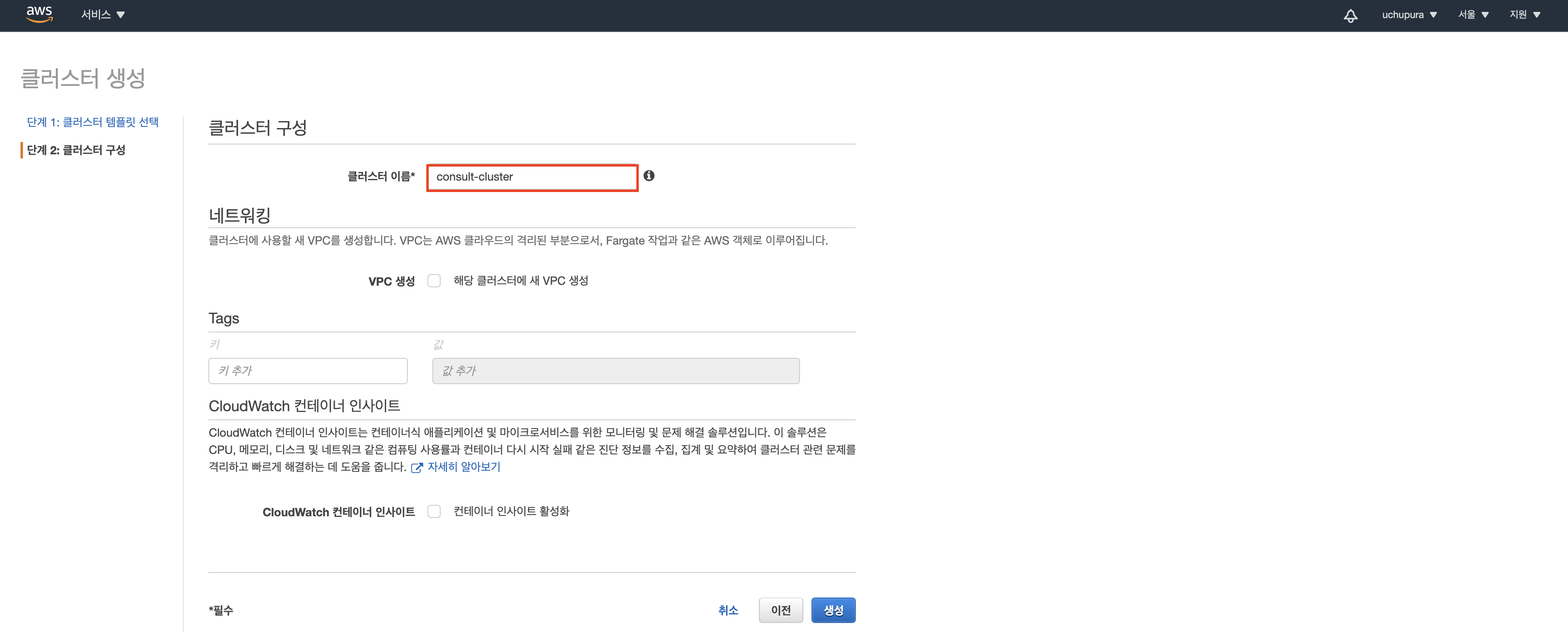The width and height of the screenshot is (1568, 632).
Task: Open the 서울 region dropdown
Action: [x=1473, y=15]
